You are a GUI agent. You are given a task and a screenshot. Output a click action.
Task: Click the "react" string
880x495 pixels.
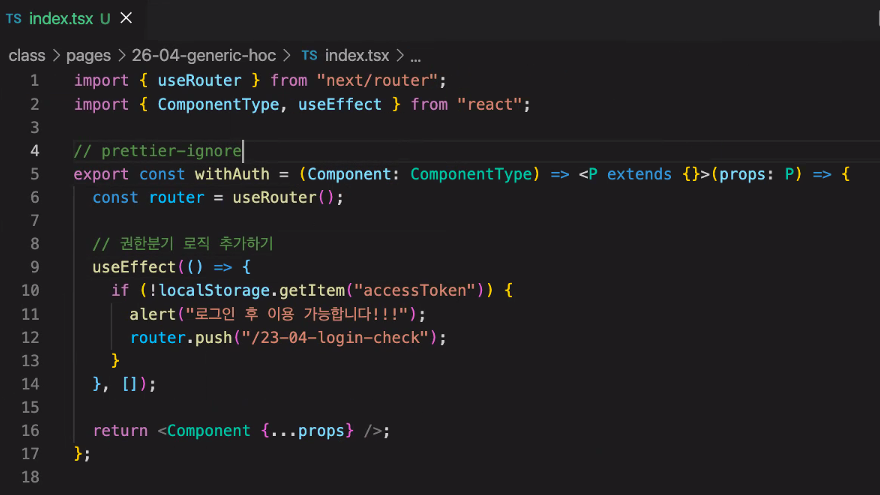(x=490, y=104)
